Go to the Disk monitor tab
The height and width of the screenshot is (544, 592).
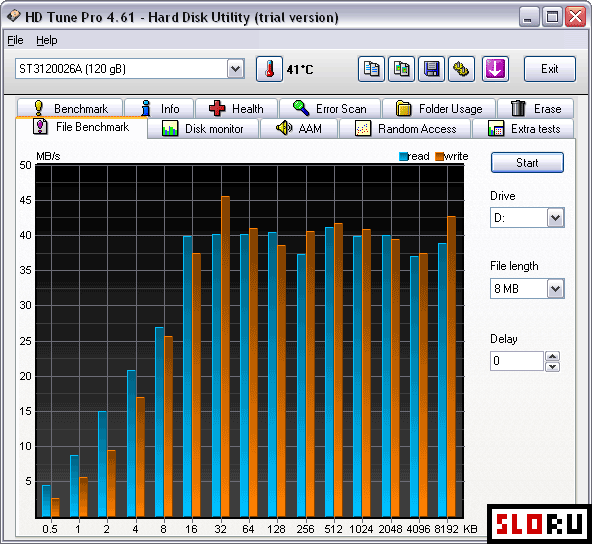click(203, 129)
